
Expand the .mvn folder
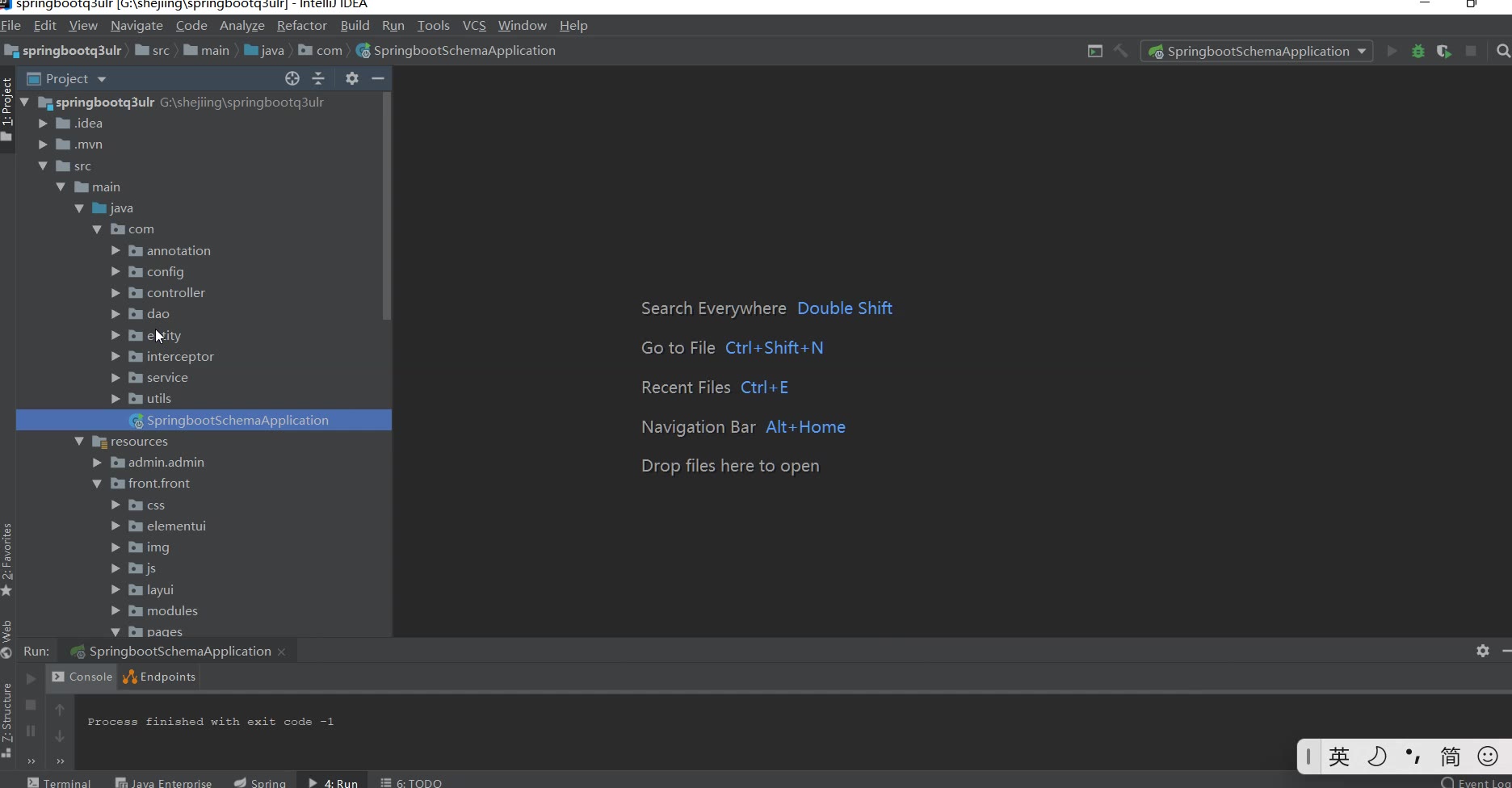[x=43, y=145]
